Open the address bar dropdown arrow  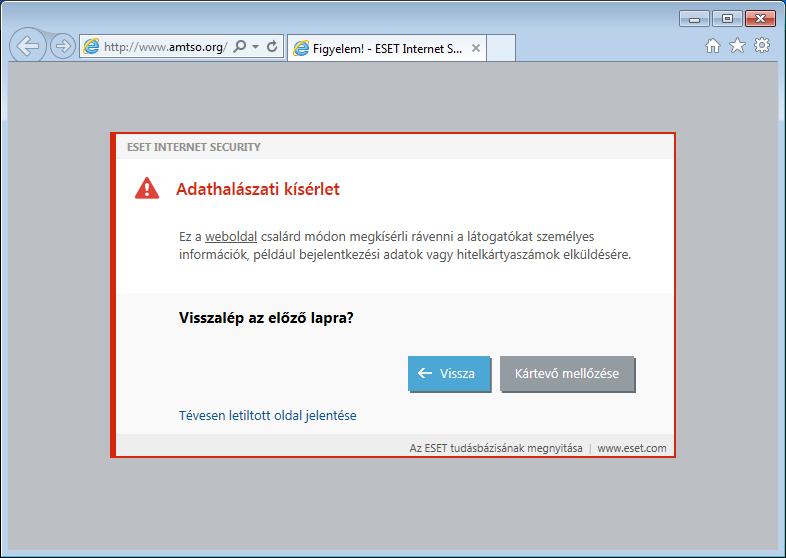pos(256,47)
